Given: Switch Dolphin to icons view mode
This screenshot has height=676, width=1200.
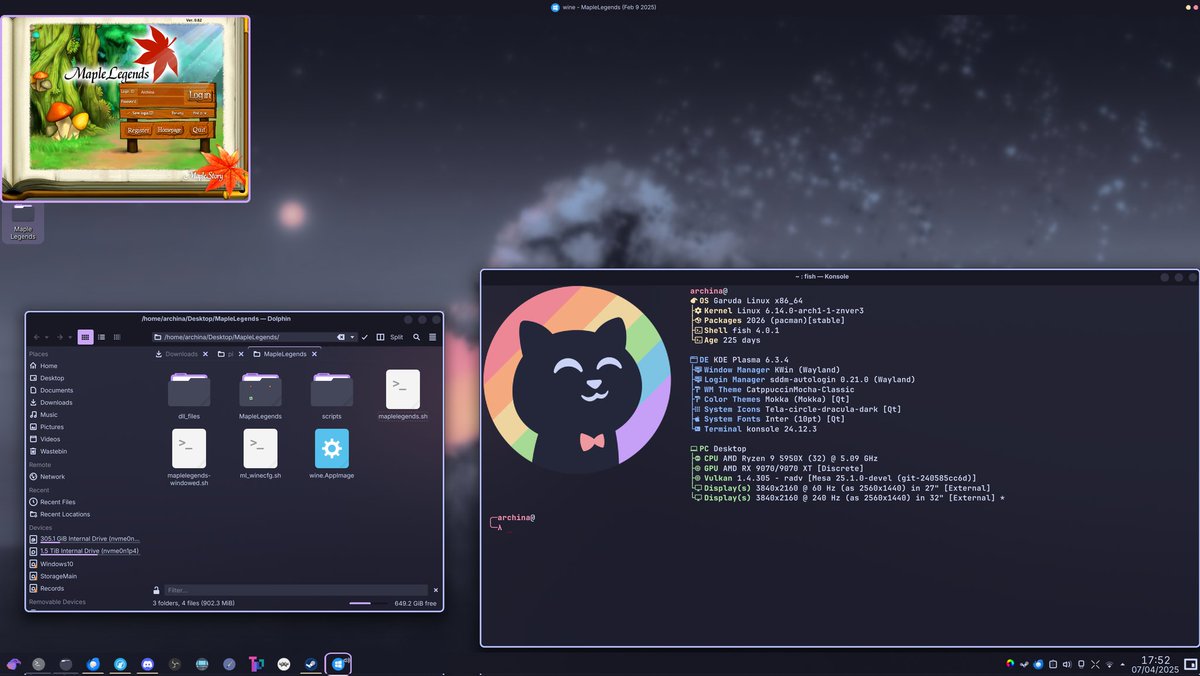Looking at the screenshot, I should point(85,337).
